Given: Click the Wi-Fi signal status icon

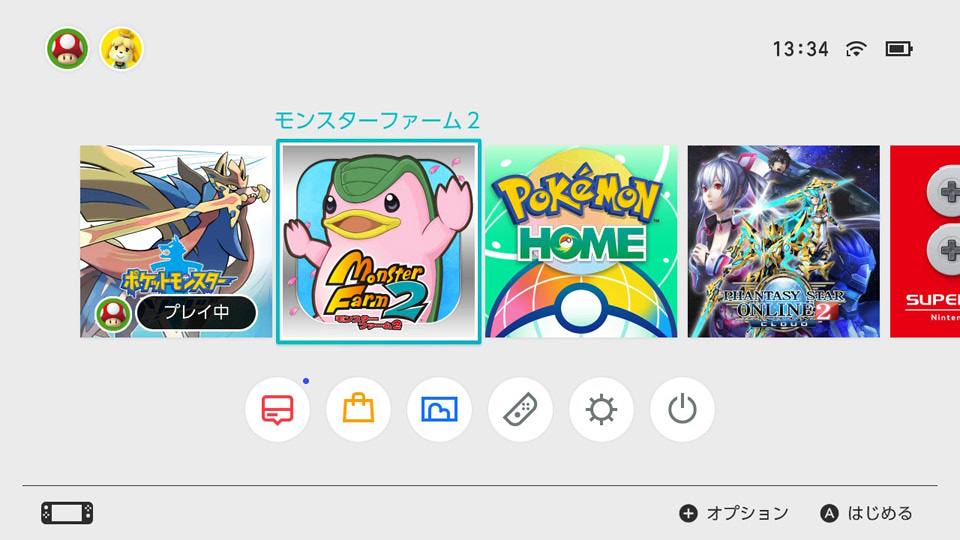Looking at the screenshot, I should point(856,48).
